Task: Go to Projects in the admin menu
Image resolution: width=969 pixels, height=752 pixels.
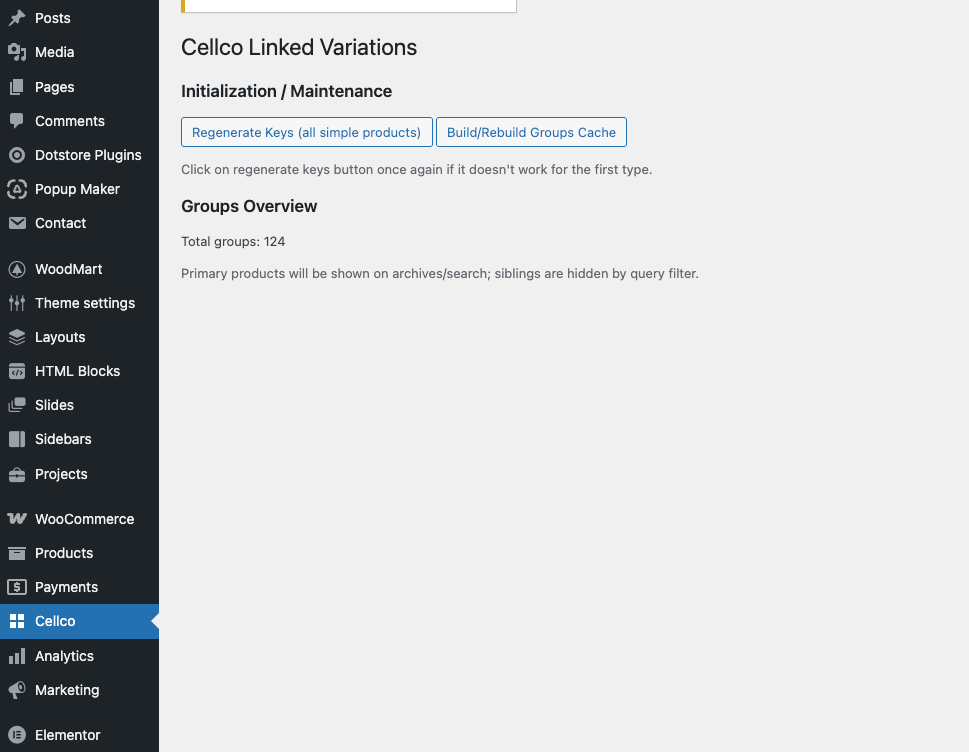Action: [x=80, y=474]
